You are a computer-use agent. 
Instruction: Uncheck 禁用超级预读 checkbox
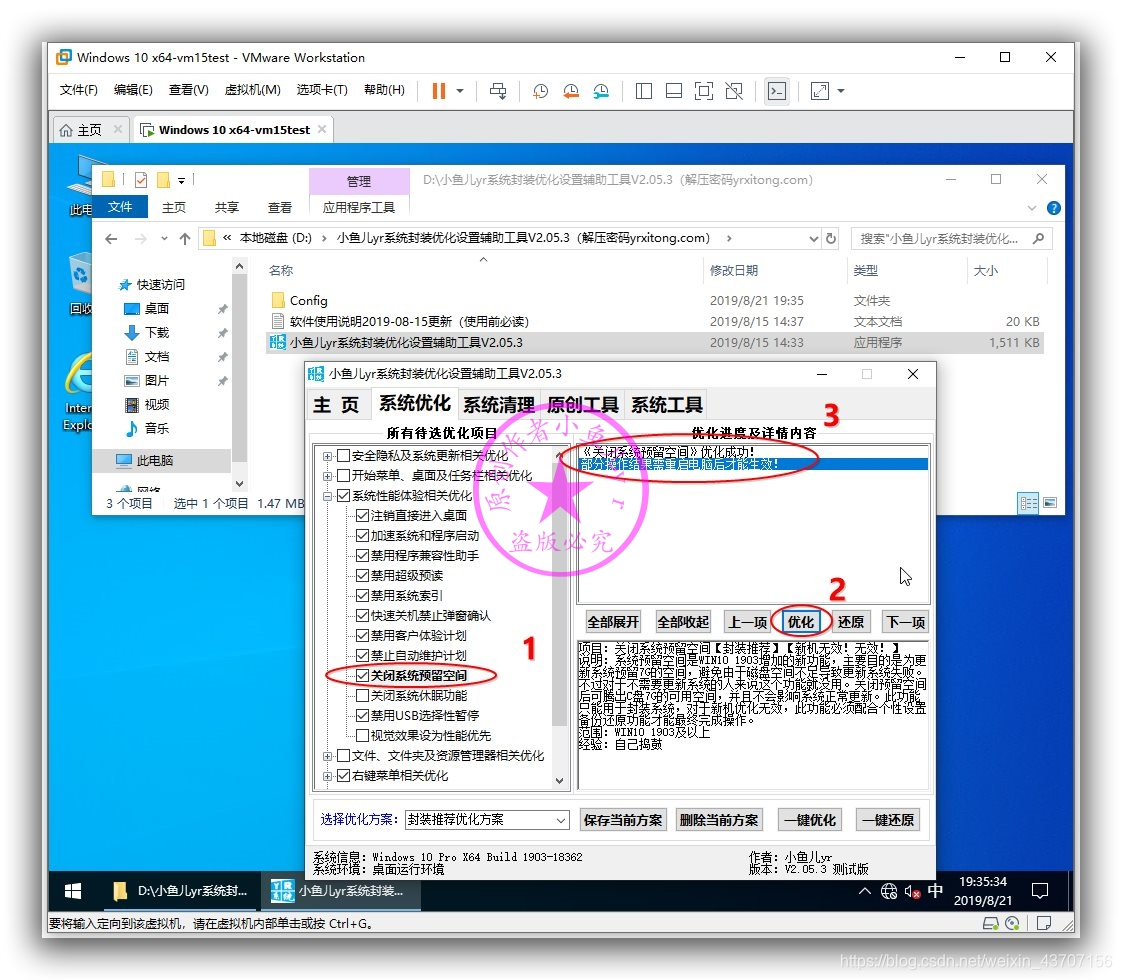point(363,576)
